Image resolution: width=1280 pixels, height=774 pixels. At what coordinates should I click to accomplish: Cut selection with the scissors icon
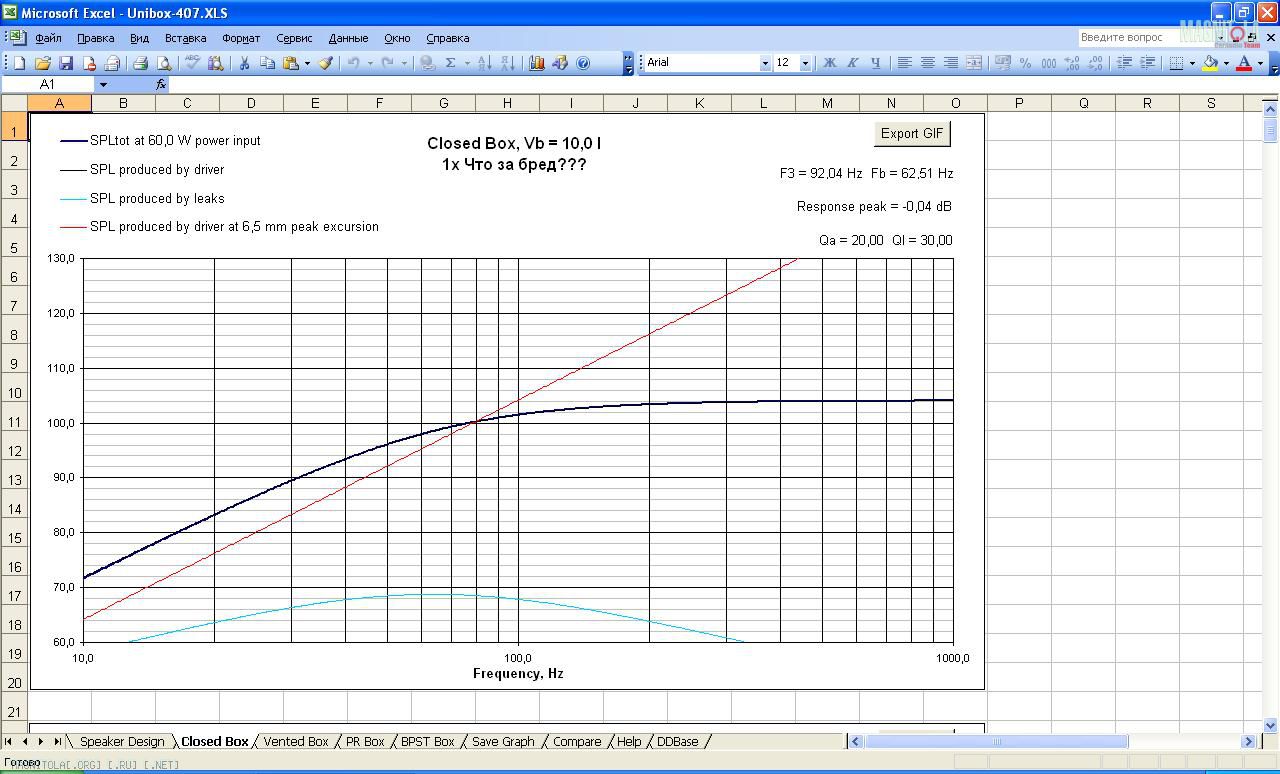tap(243, 63)
